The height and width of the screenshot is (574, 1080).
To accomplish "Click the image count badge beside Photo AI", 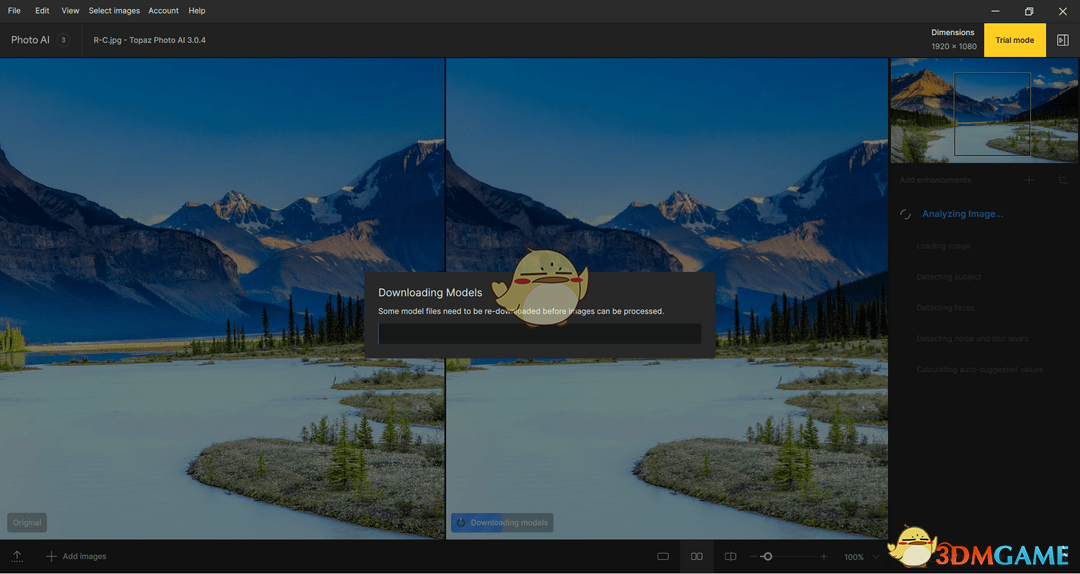I will coord(63,40).
